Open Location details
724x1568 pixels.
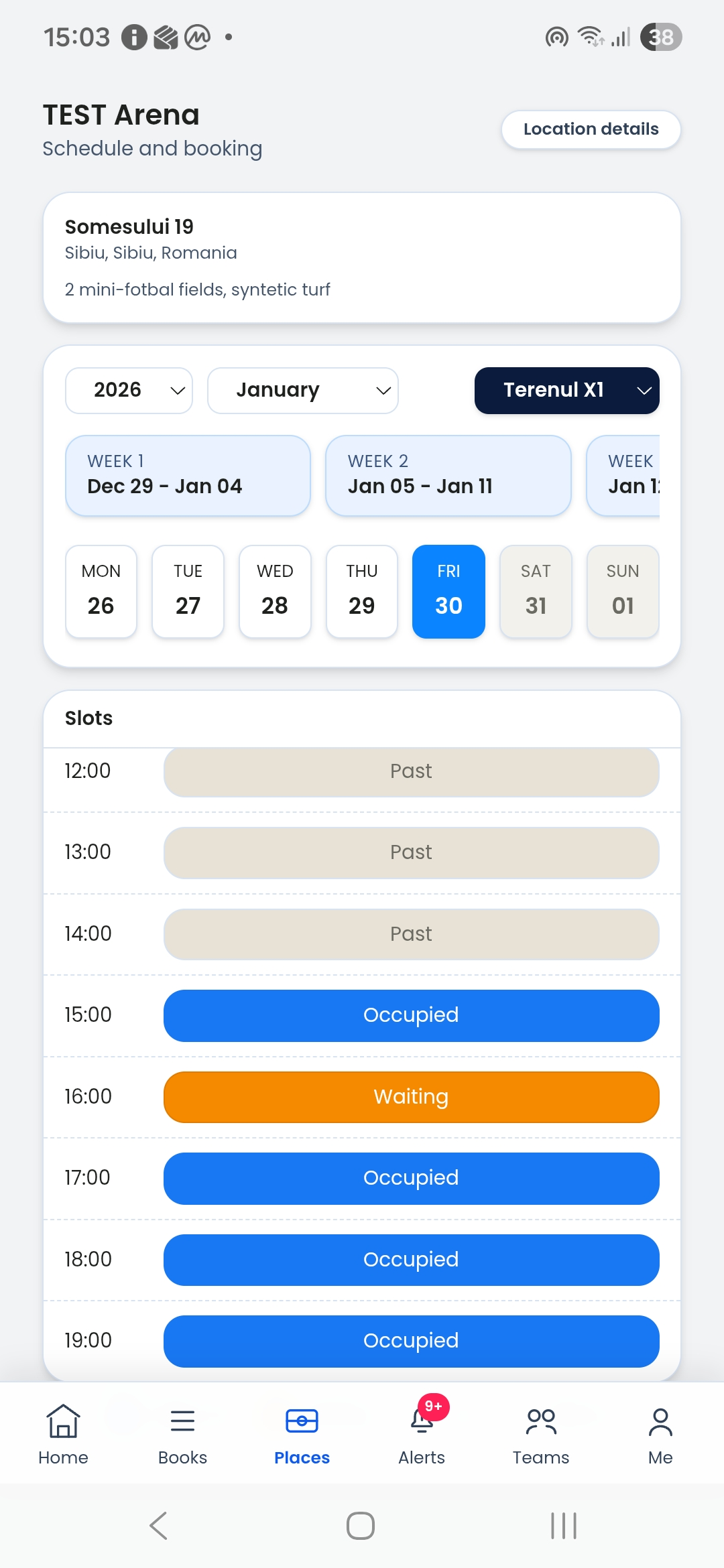point(591,129)
